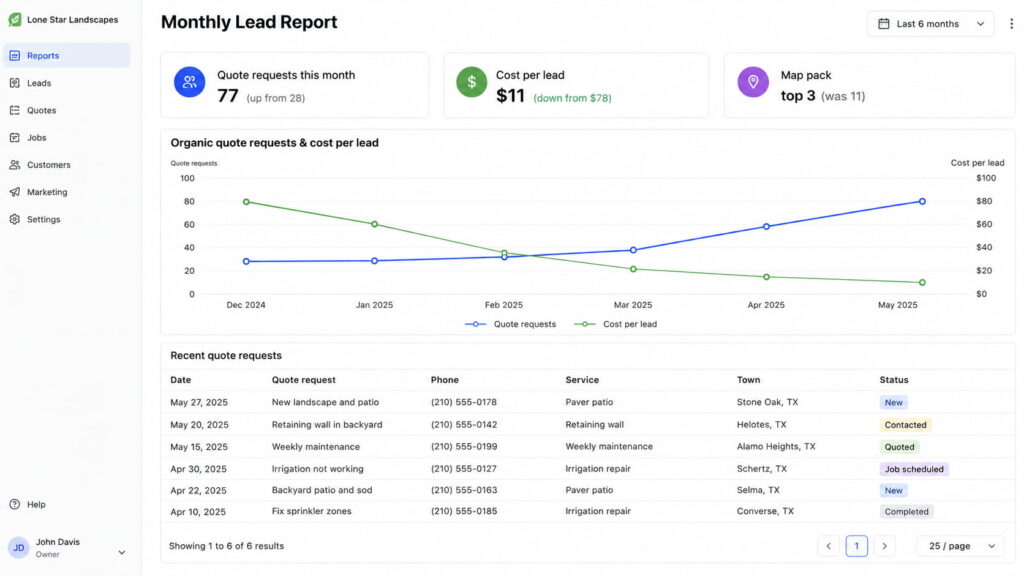Go to next results page
This screenshot has height=576, width=1024.
coord(884,546)
